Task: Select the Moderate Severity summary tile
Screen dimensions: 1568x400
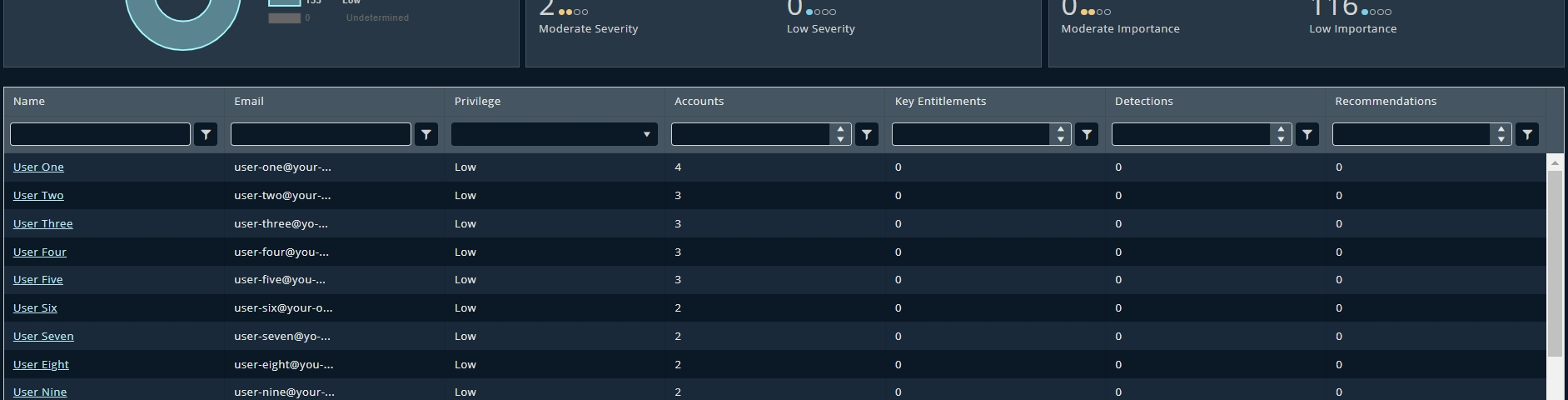Action: click(x=588, y=20)
